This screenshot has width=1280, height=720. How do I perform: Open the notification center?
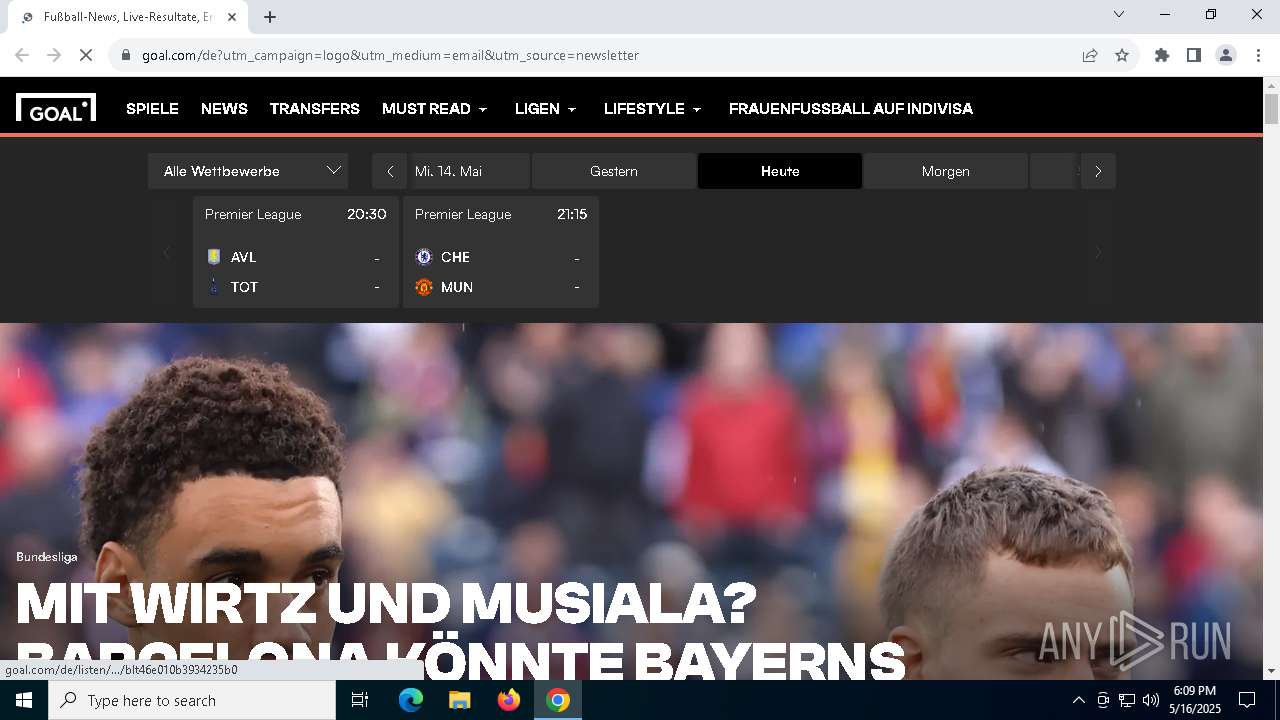(x=1247, y=700)
